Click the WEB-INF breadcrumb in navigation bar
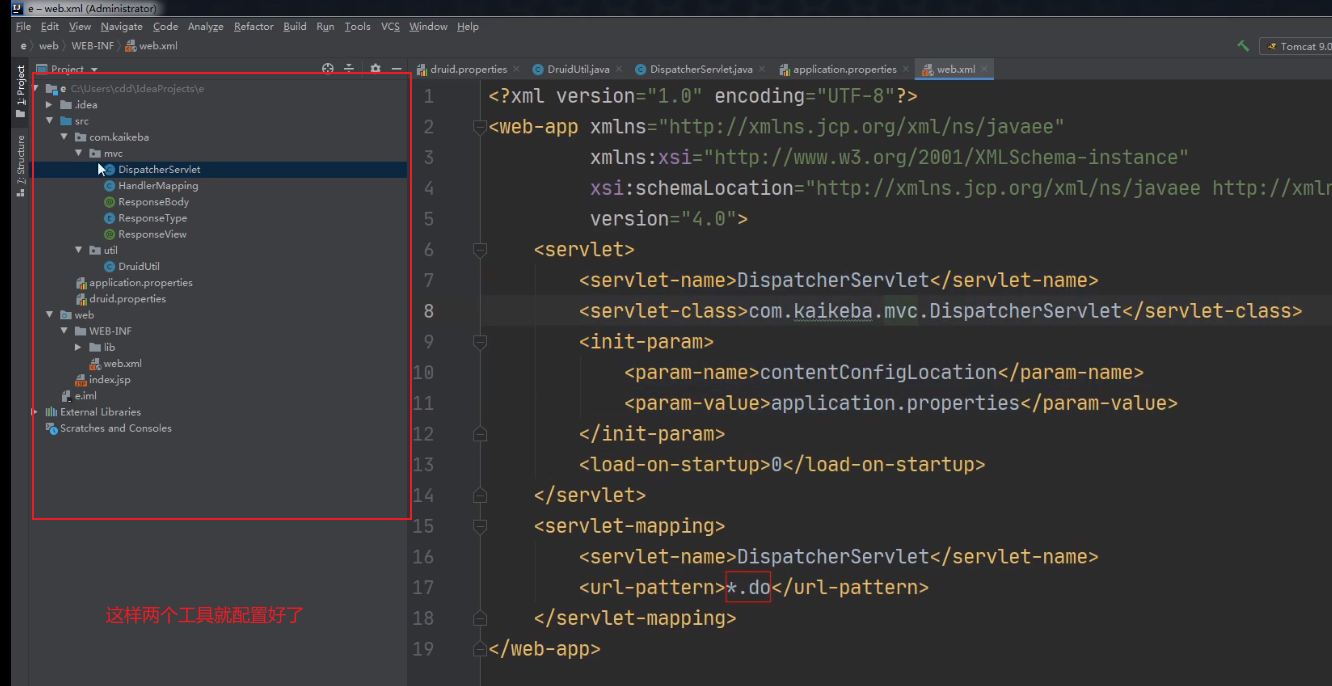Image resolution: width=1332 pixels, height=686 pixels. (93, 46)
